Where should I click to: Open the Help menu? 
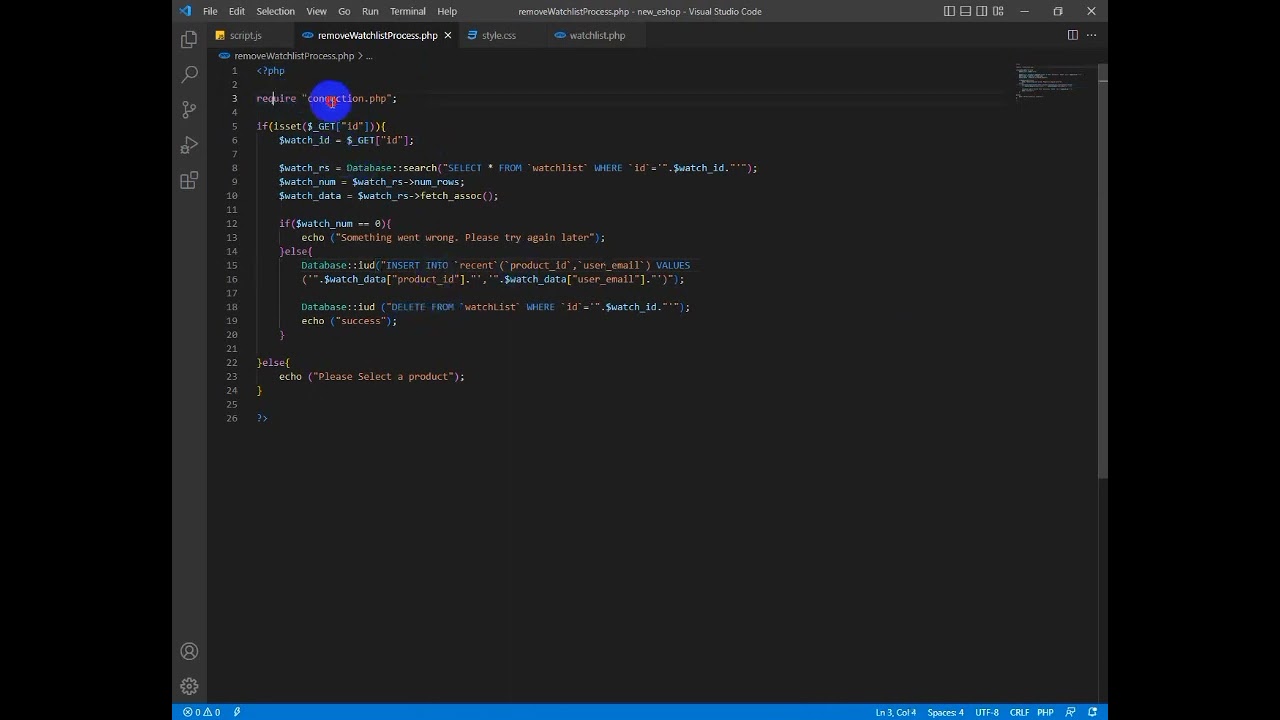pyautogui.click(x=447, y=11)
